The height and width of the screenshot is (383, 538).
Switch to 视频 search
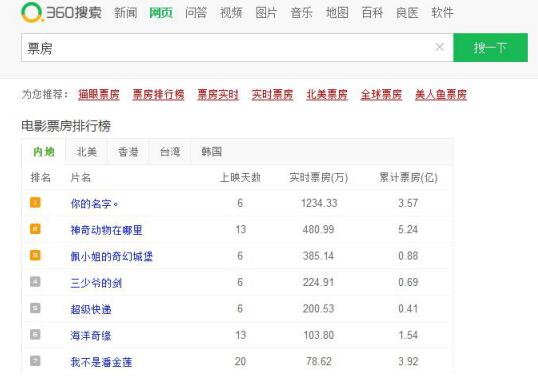pyautogui.click(x=231, y=13)
